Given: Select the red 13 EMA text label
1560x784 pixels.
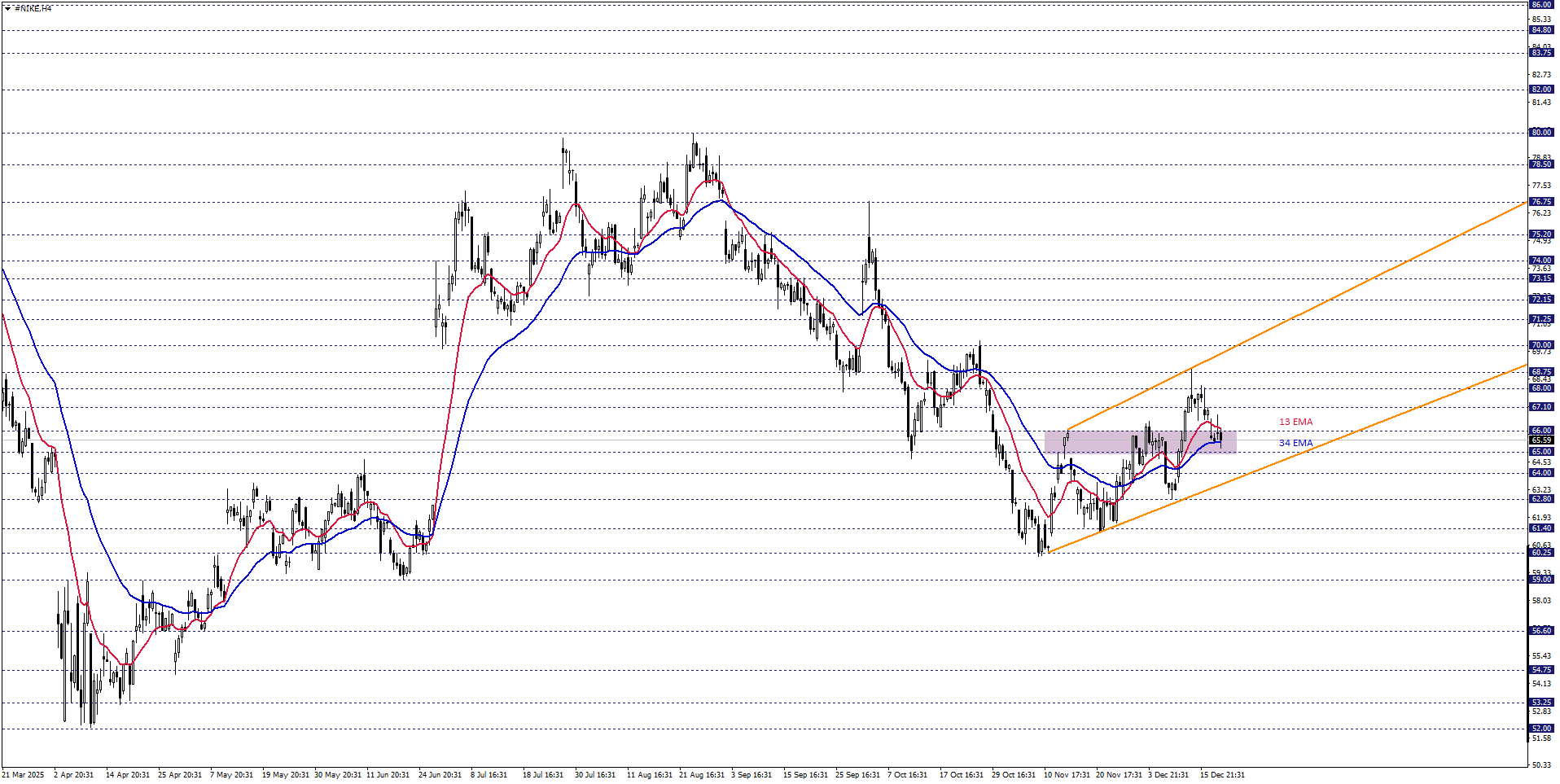Looking at the screenshot, I should (x=1295, y=422).
